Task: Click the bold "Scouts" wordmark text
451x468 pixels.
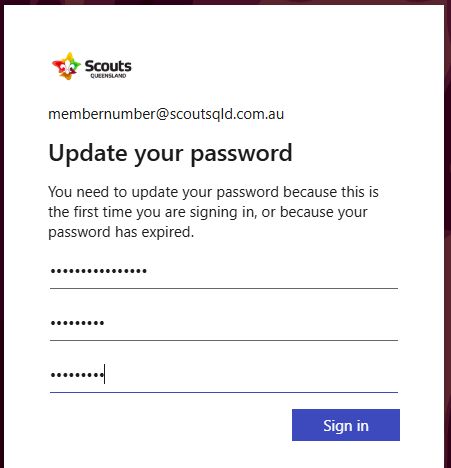Action: (108, 66)
